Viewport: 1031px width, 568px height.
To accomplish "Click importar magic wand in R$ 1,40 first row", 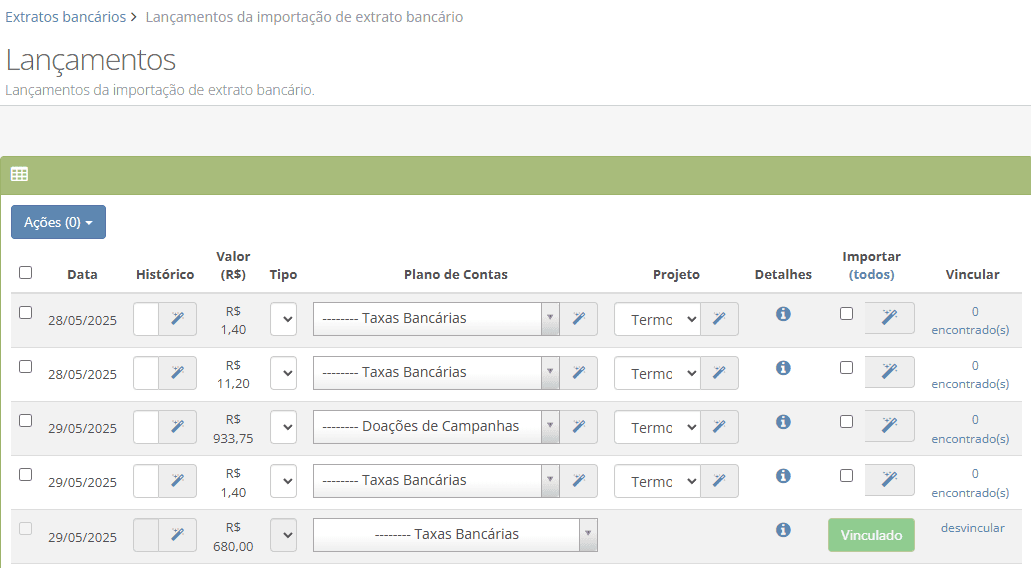I will [x=889, y=318].
